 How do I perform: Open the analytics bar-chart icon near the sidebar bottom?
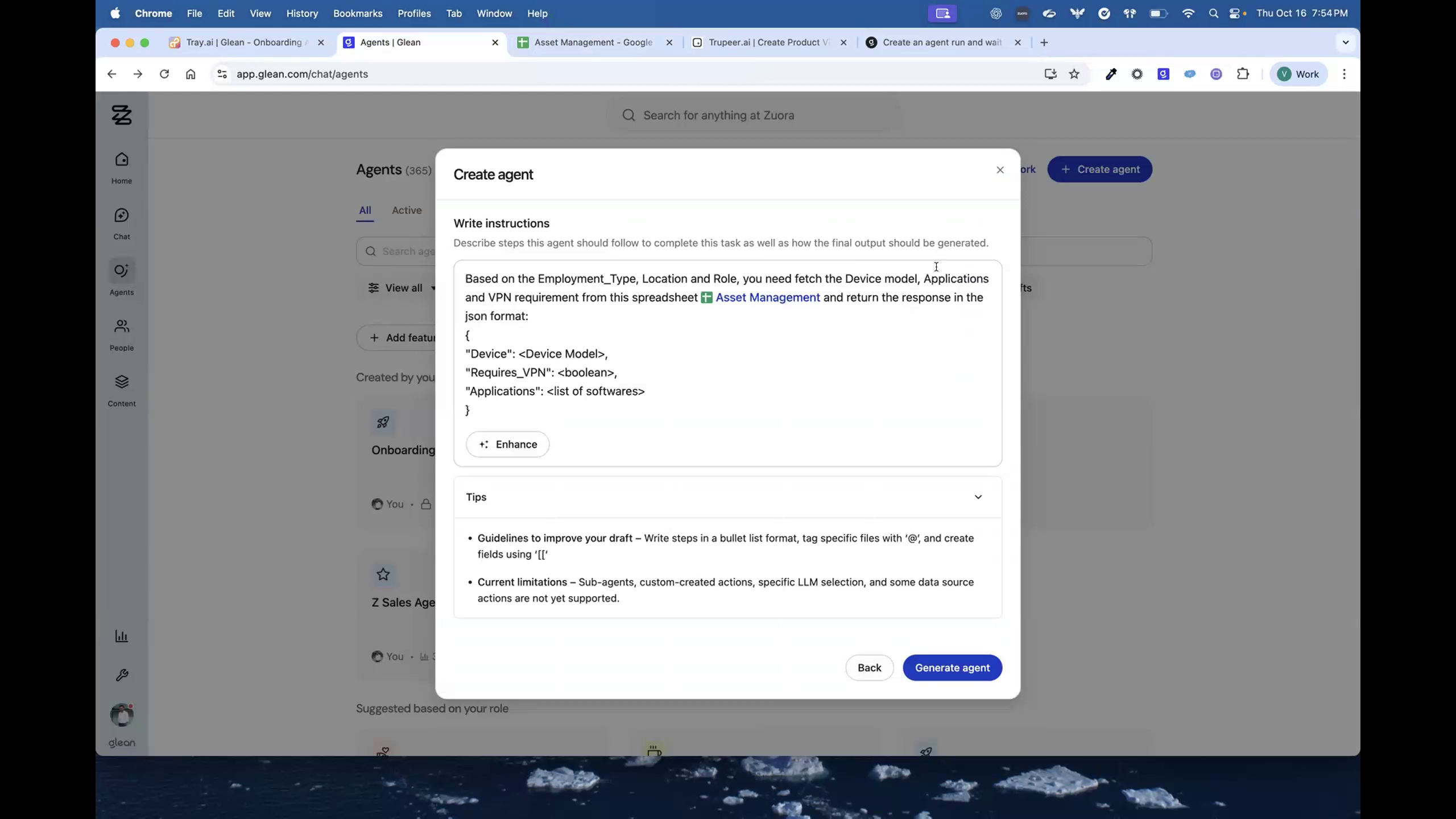[121, 636]
